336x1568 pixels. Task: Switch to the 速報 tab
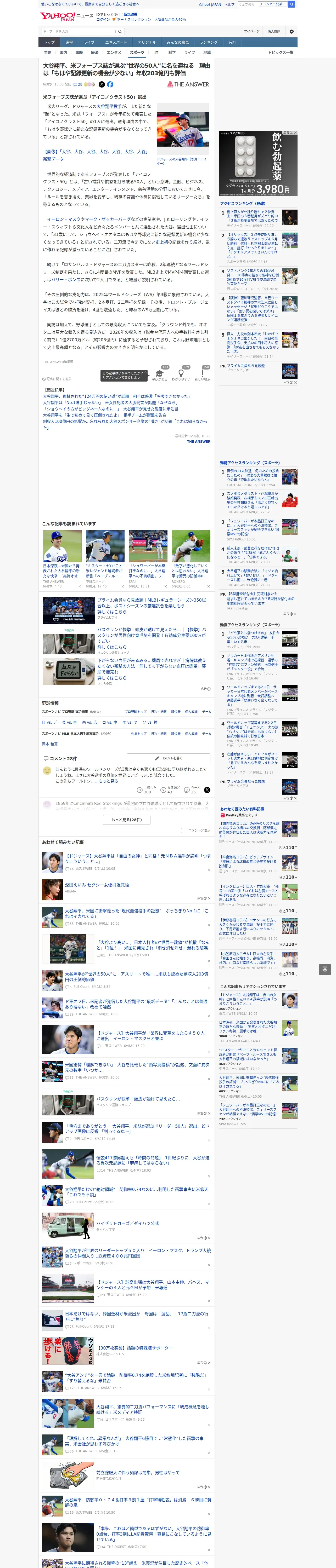[x=69, y=43]
